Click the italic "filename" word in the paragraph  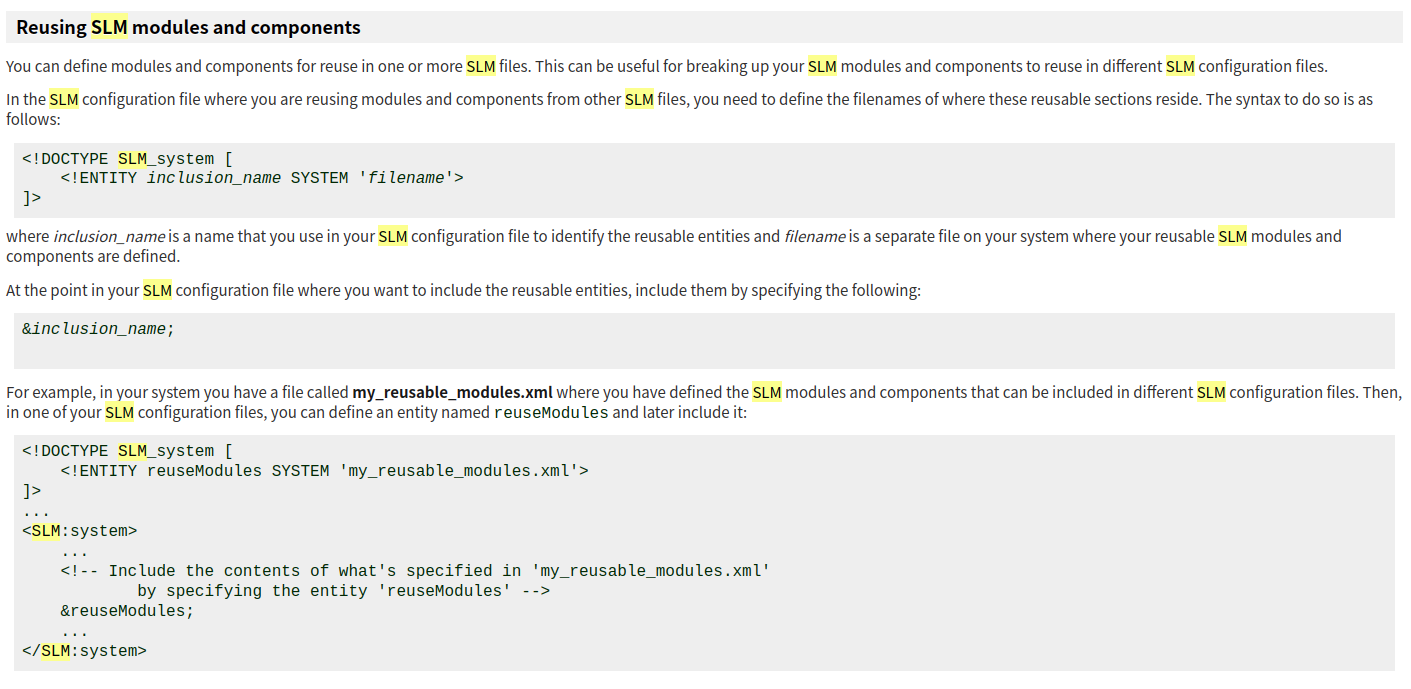point(814,237)
